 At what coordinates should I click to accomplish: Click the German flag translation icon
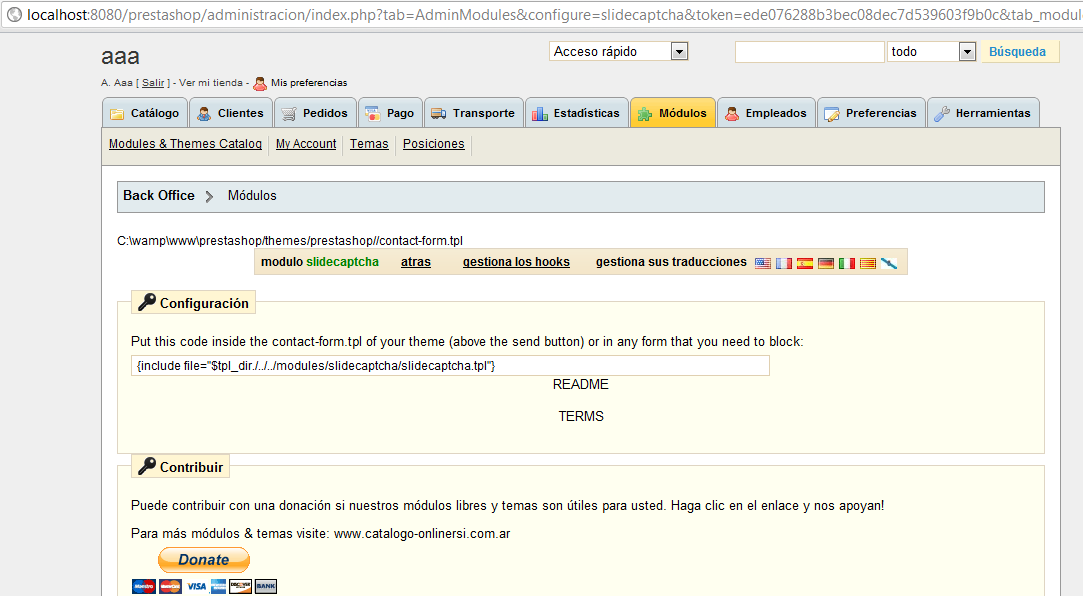pos(826,263)
